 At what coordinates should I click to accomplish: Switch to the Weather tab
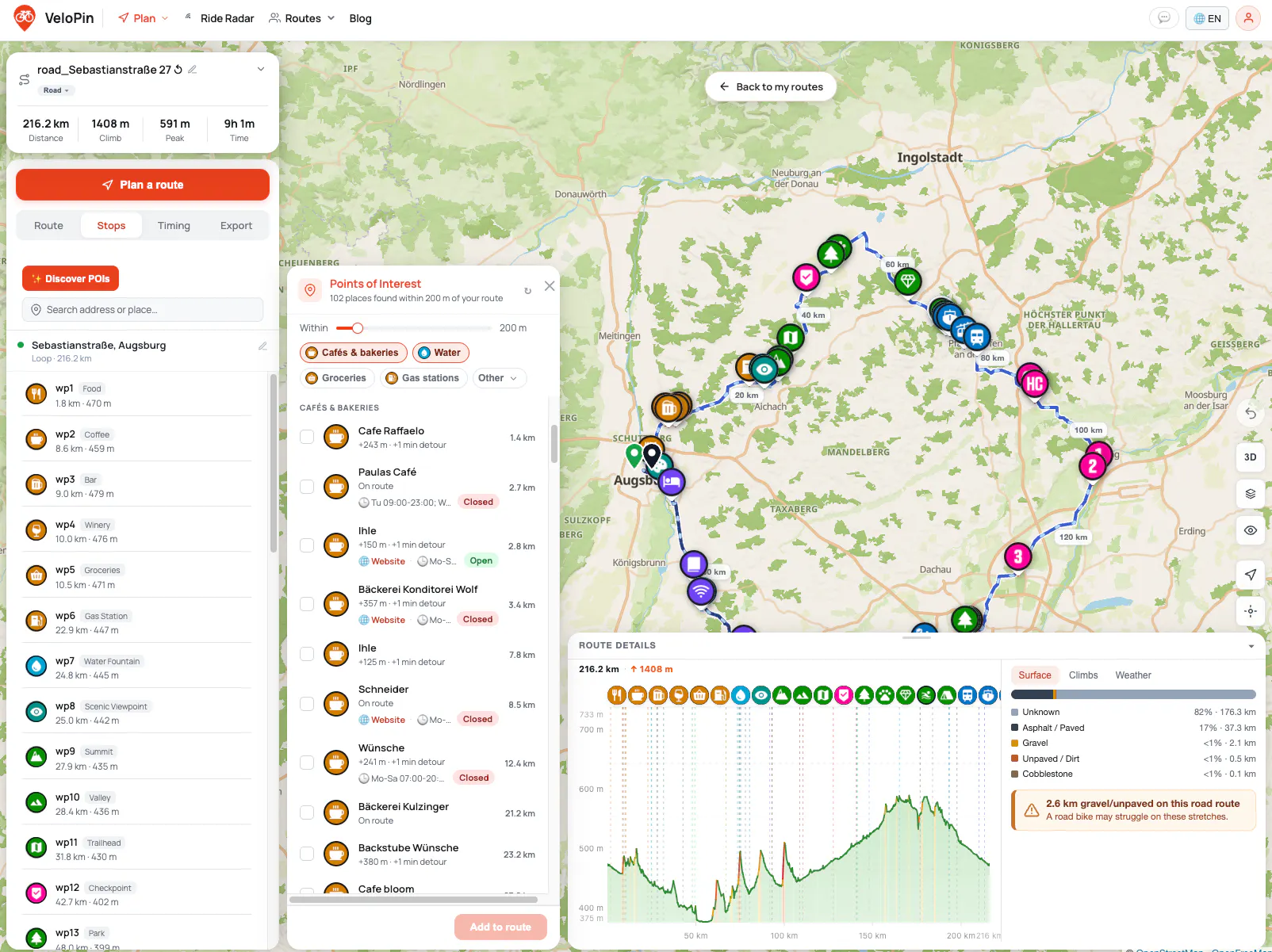[1133, 675]
